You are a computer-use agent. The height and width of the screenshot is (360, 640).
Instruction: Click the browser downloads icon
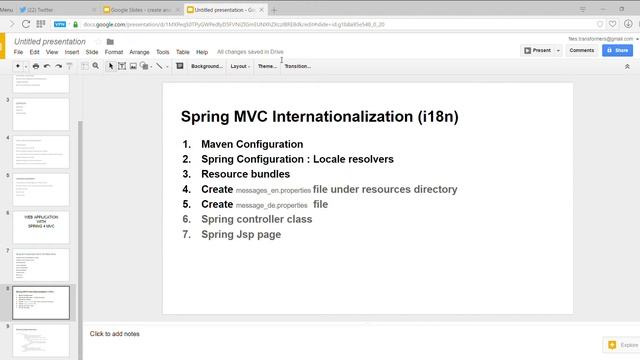point(628,24)
